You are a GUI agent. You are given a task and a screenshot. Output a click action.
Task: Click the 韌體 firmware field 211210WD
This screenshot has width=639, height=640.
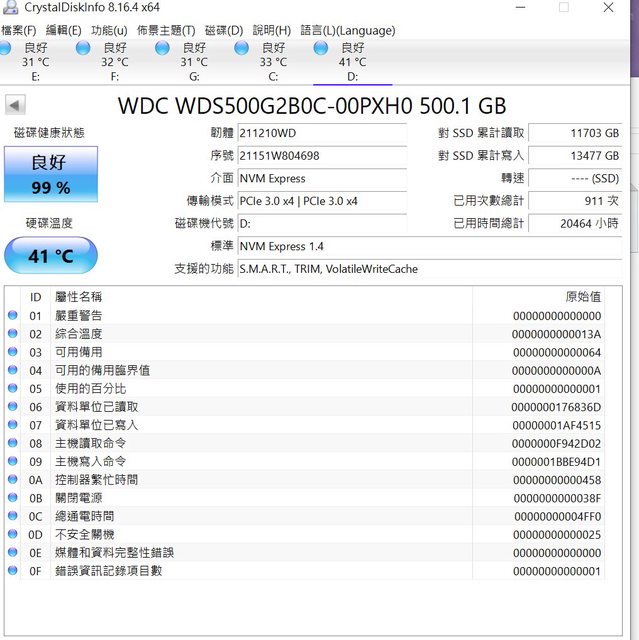pos(321,133)
